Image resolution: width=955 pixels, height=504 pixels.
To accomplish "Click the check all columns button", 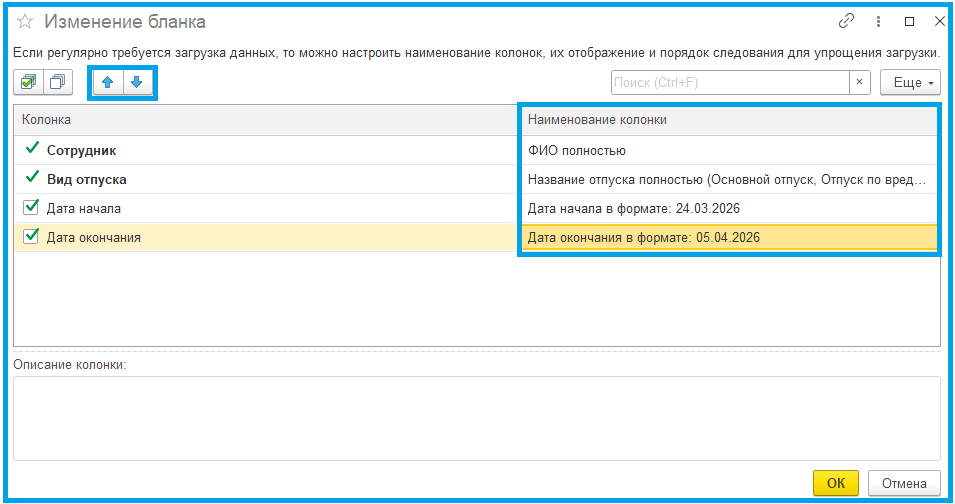I will tap(28, 83).
